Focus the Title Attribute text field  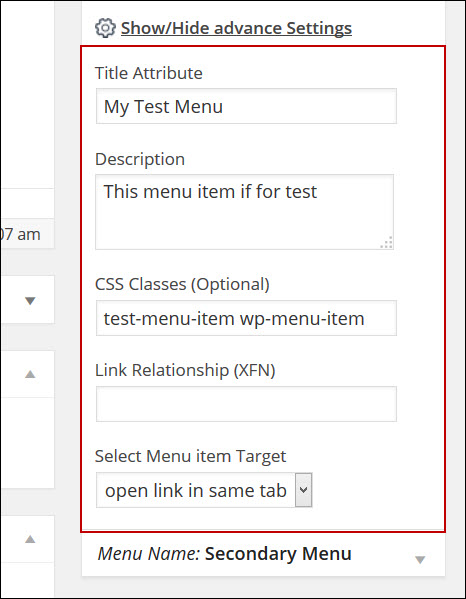[246, 106]
